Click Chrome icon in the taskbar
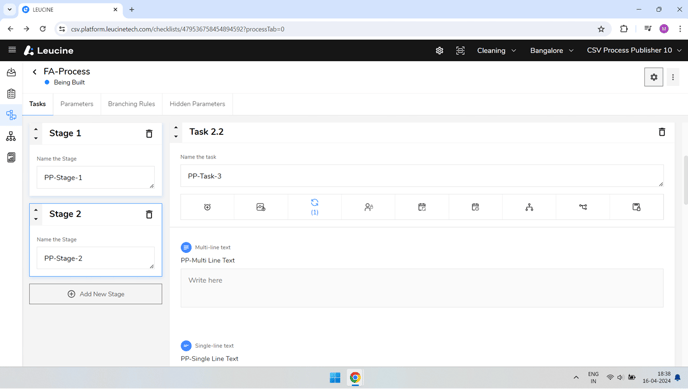The width and height of the screenshot is (688, 389). click(x=355, y=378)
